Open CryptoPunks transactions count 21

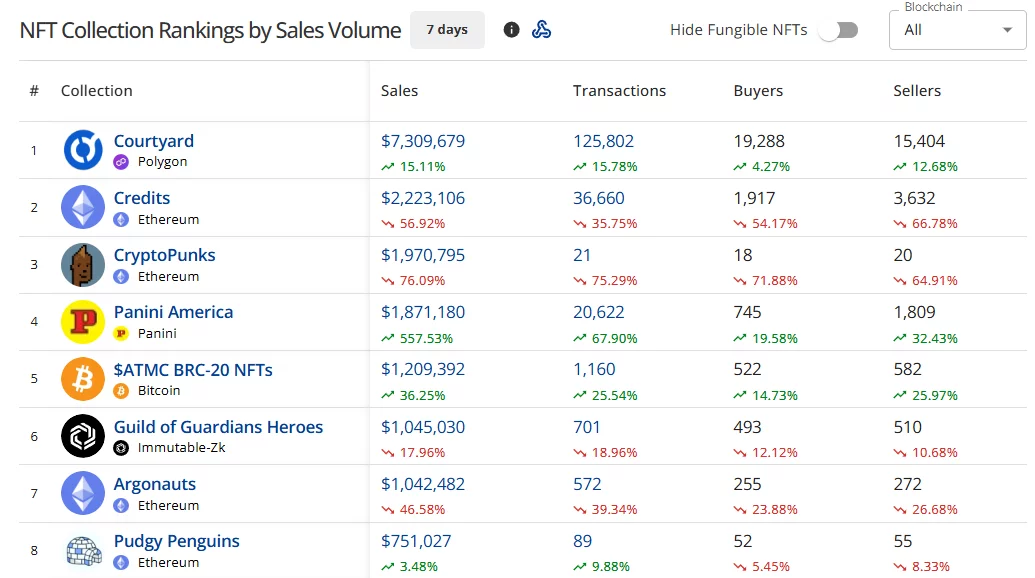point(582,255)
